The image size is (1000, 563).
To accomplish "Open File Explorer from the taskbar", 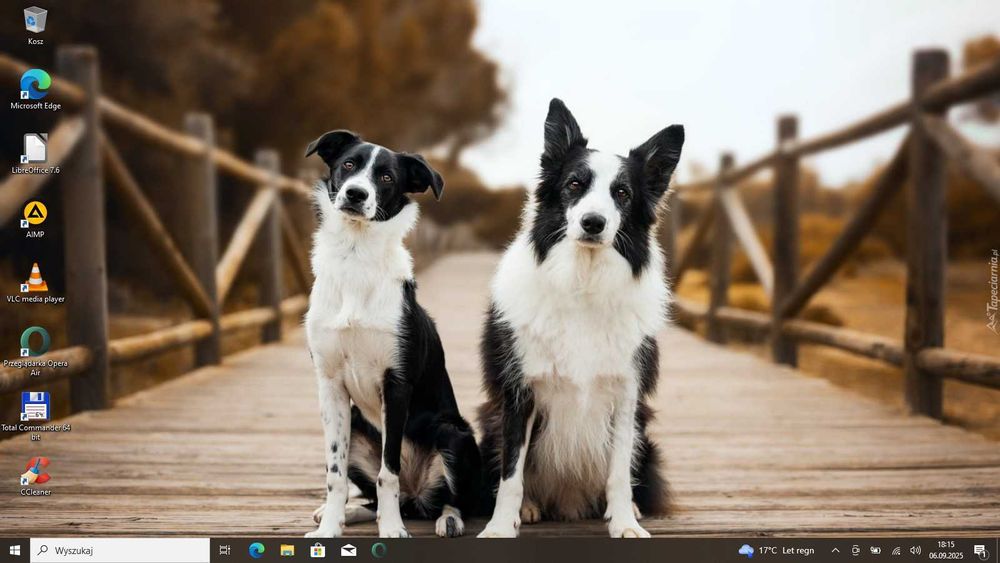I will tap(287, 550).
